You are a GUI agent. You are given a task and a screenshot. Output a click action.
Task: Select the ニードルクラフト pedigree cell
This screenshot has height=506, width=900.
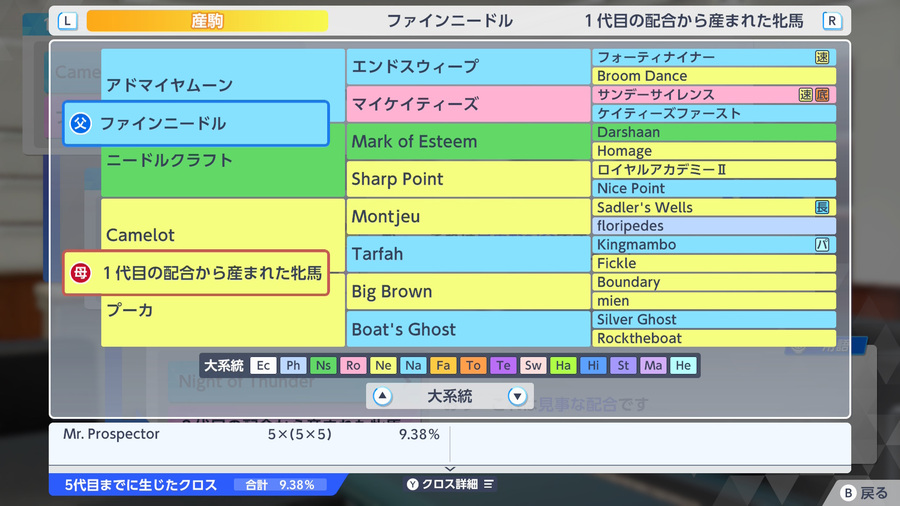(x=223, y=171)
